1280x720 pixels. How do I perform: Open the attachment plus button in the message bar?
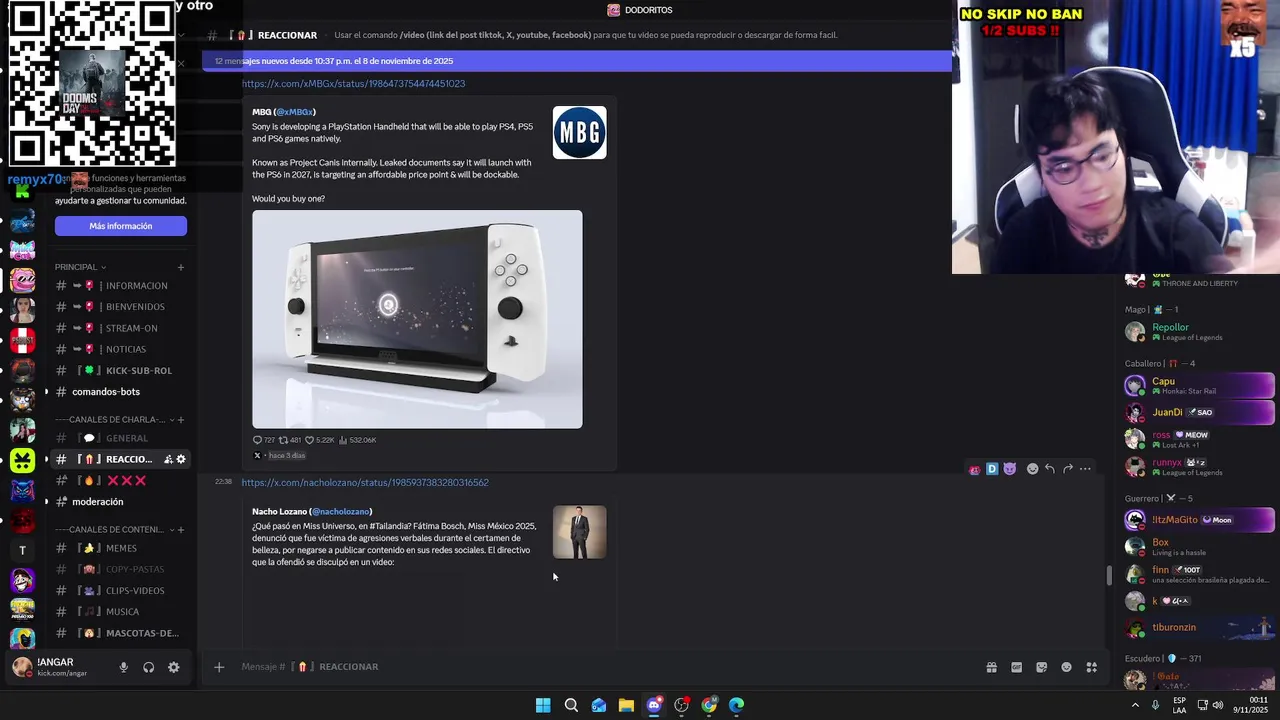click(x=219, y=667)
